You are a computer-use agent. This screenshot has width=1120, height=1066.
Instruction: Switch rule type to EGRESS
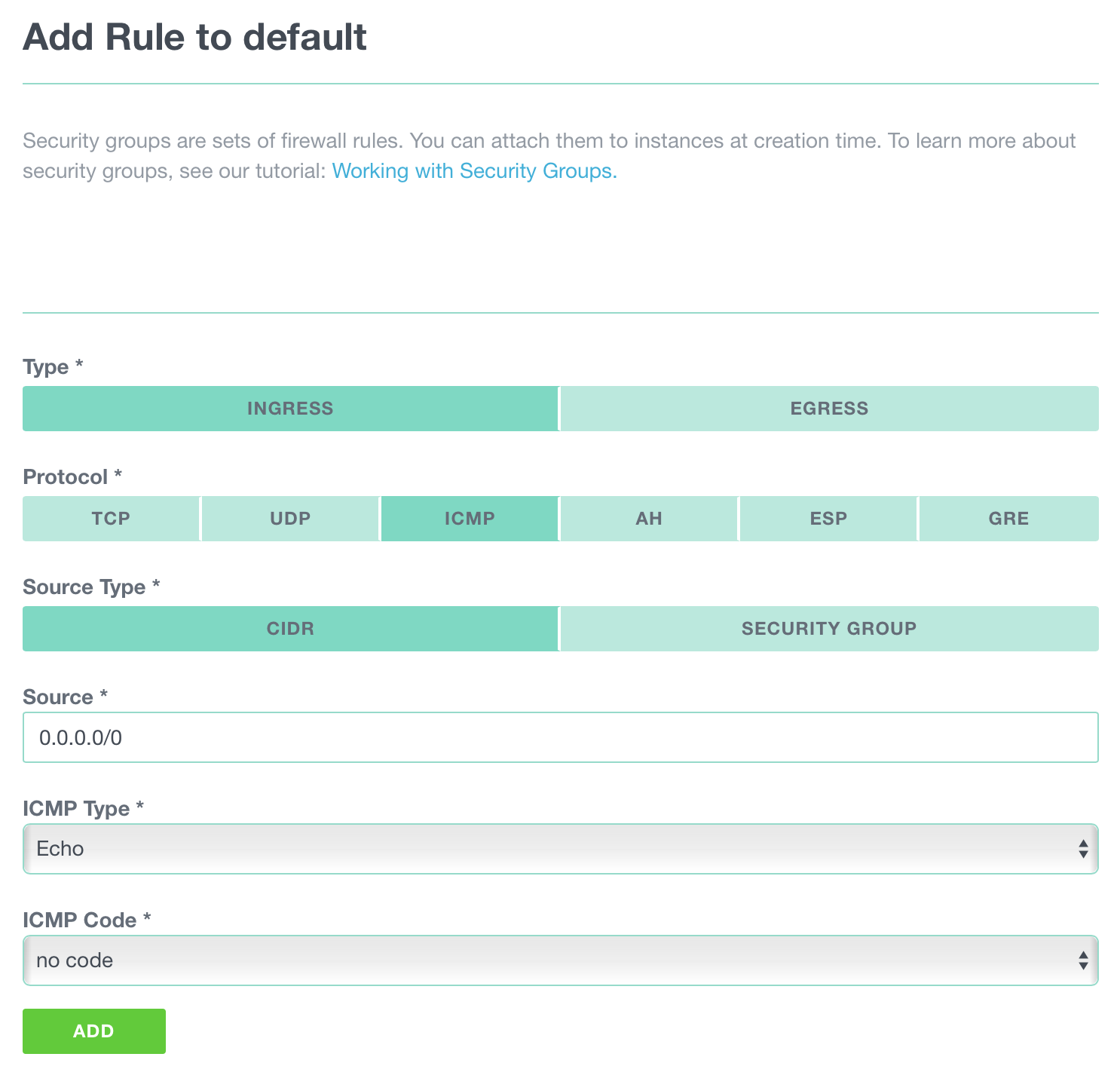829,409
